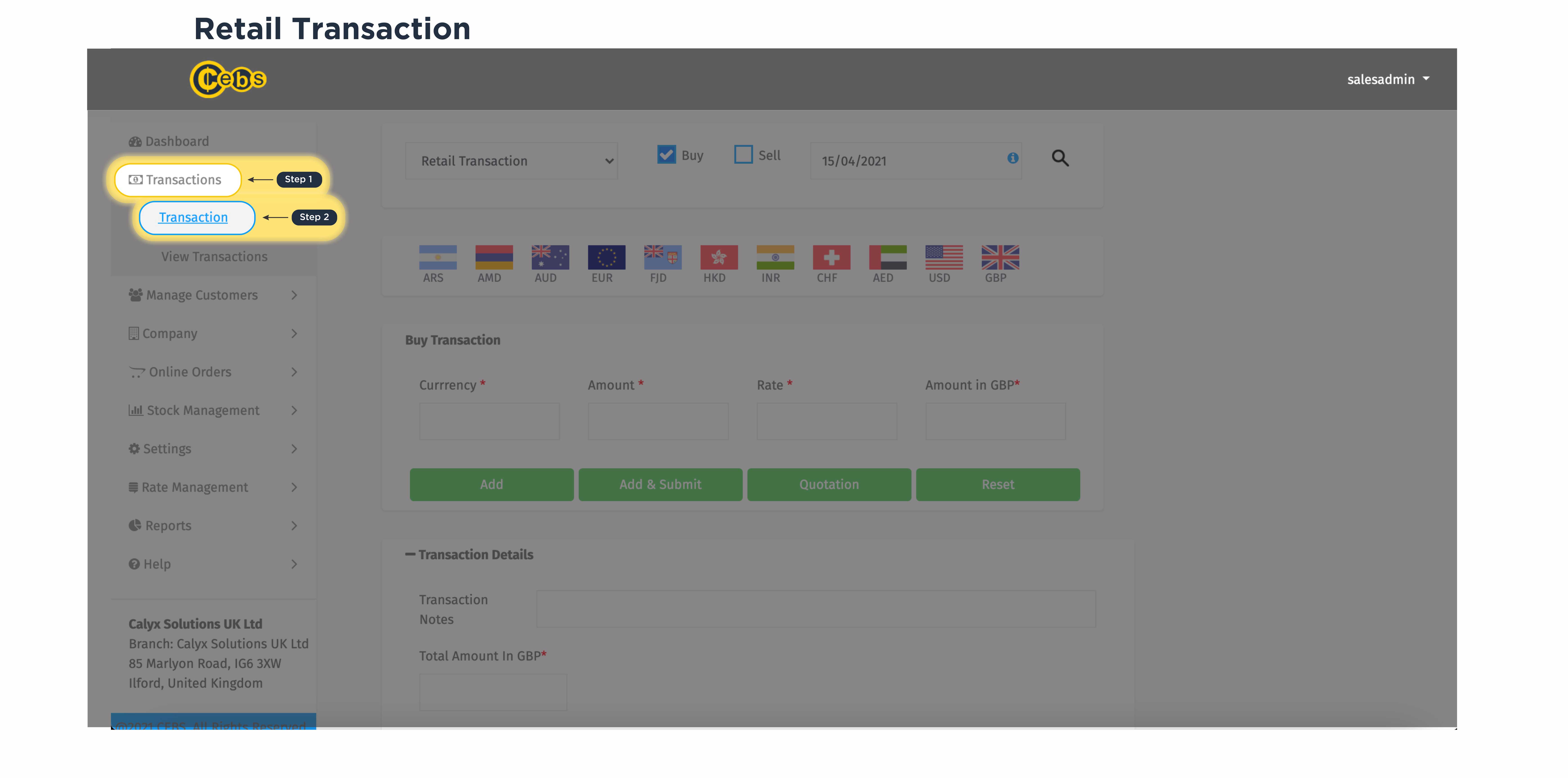The height and width of the screenshot is (778, 1568).
Task: Click the Settings gear icon
Action: 135,449
